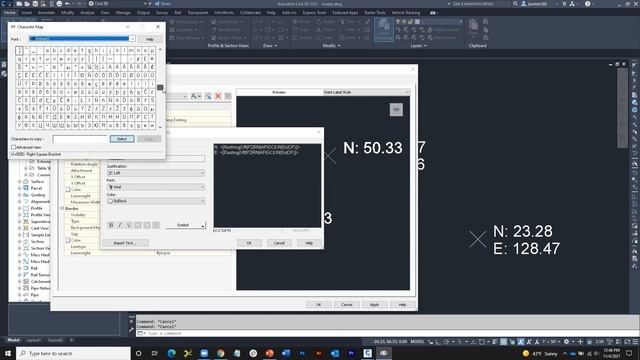Screen dimensions: 640x360
Task: Switch to the Annotate ribbon tab
Action: click(x=46, y=13)
